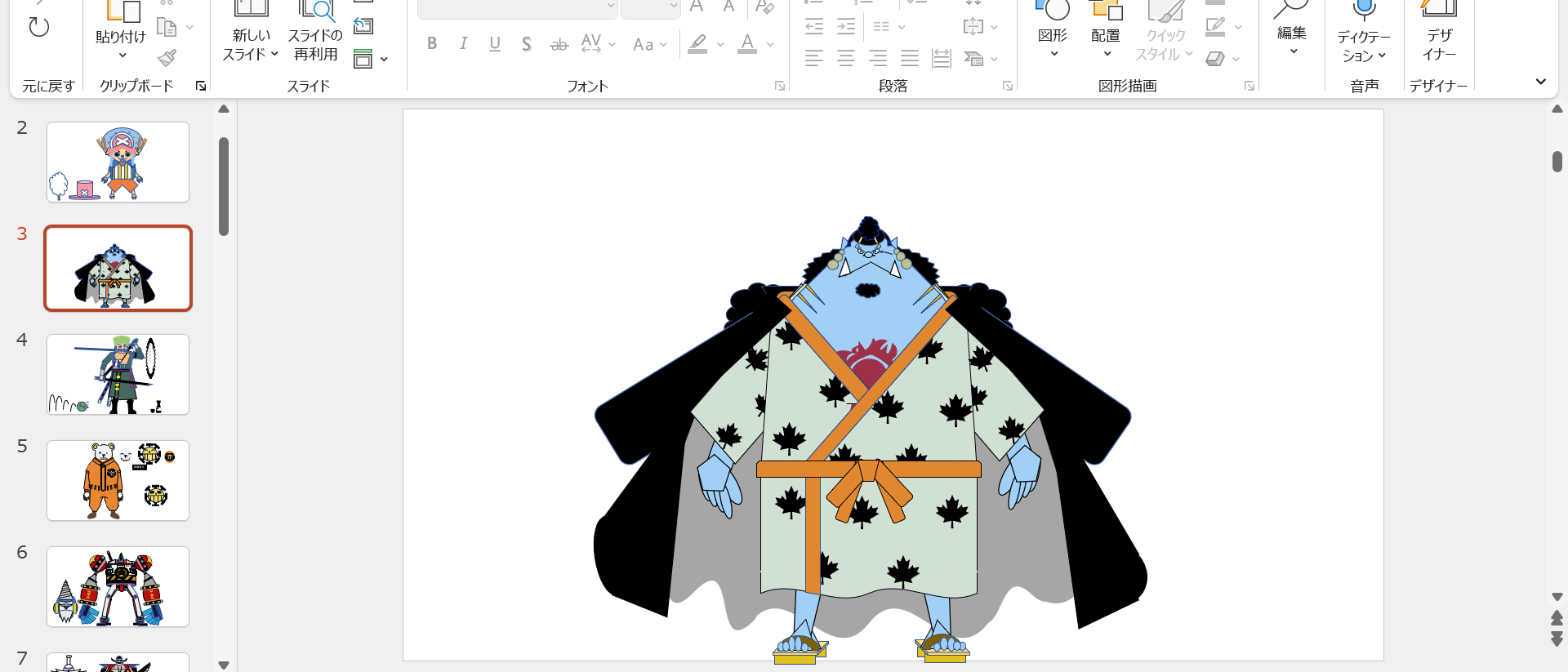Click the Reset slide icon

tap(363, 26)
